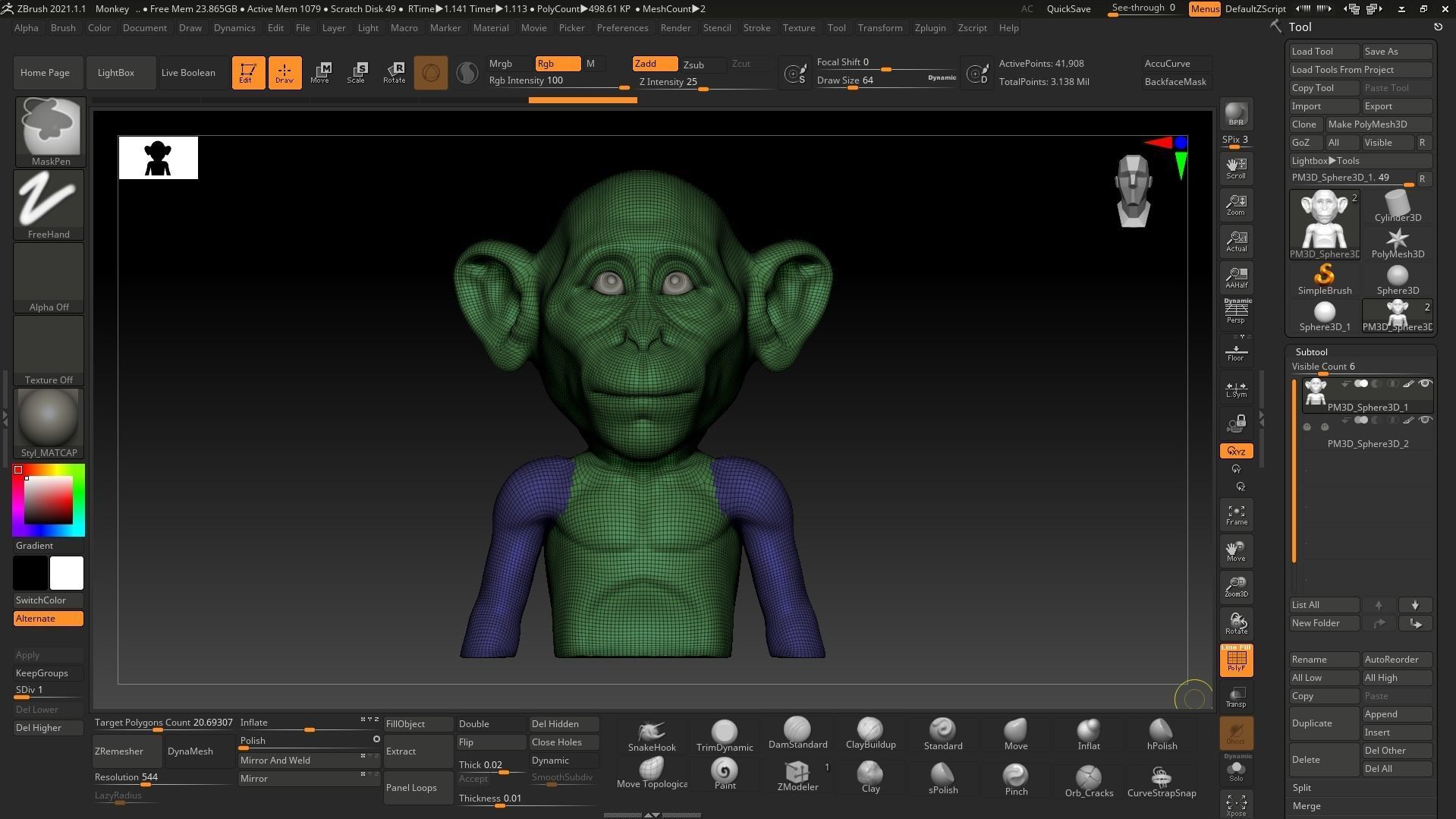This screenshot has height=819, width=1456.
Task: Collapse the Subtool section header
Action: tap(1311, 351)
